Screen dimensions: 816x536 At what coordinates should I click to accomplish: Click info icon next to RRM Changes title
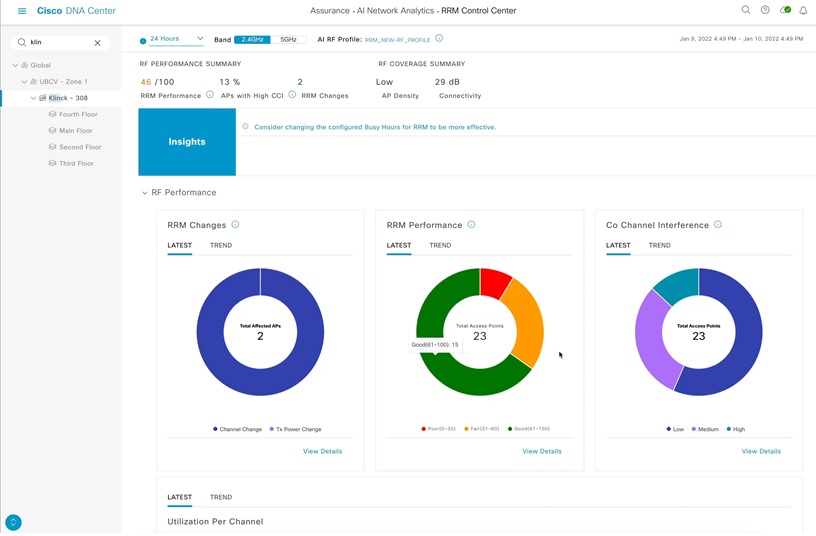point(236,225)
